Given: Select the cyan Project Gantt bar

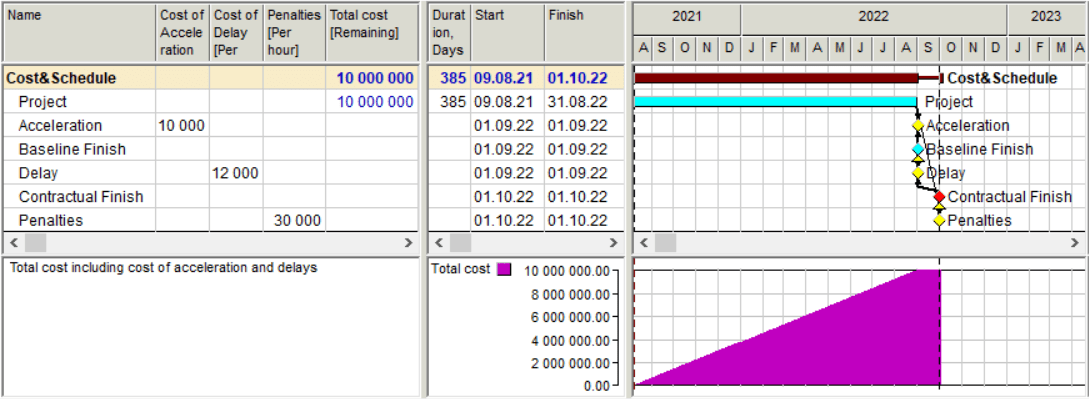Looking at the screenshot, I should [776, 102].
